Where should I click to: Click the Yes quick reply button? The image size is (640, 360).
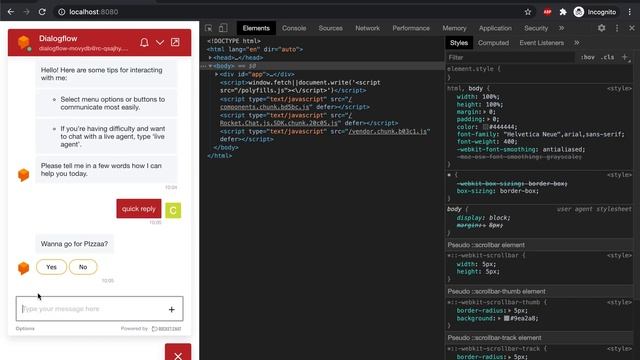(x=51, y=267)
